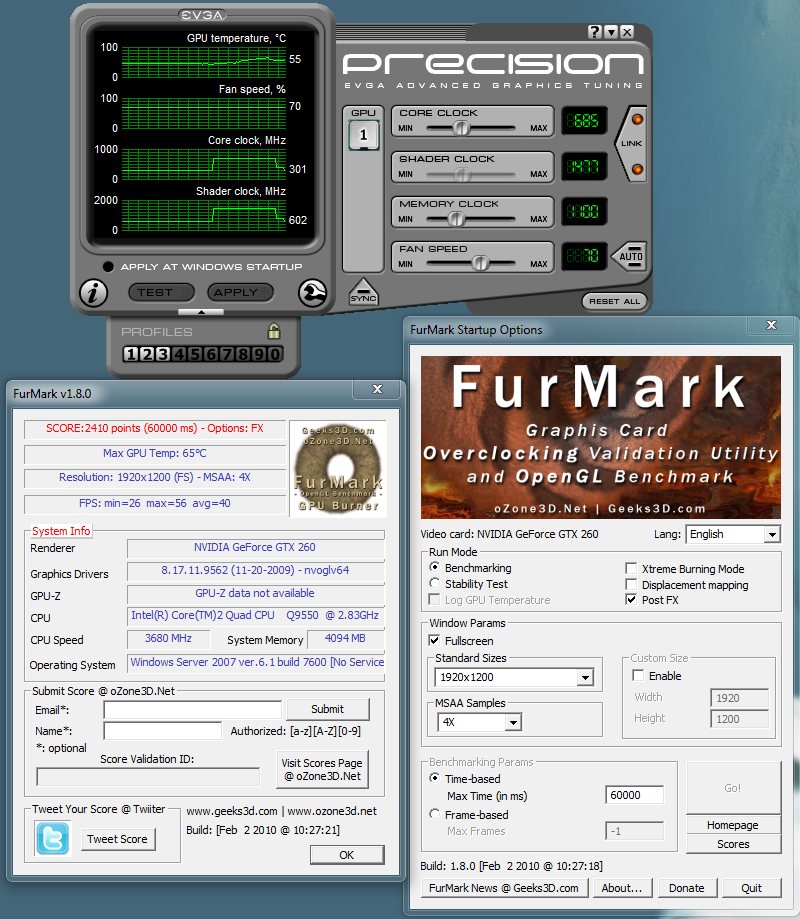Open FurMark Homepage button
This screenshot has height=919, width=800.
[733, 825]
